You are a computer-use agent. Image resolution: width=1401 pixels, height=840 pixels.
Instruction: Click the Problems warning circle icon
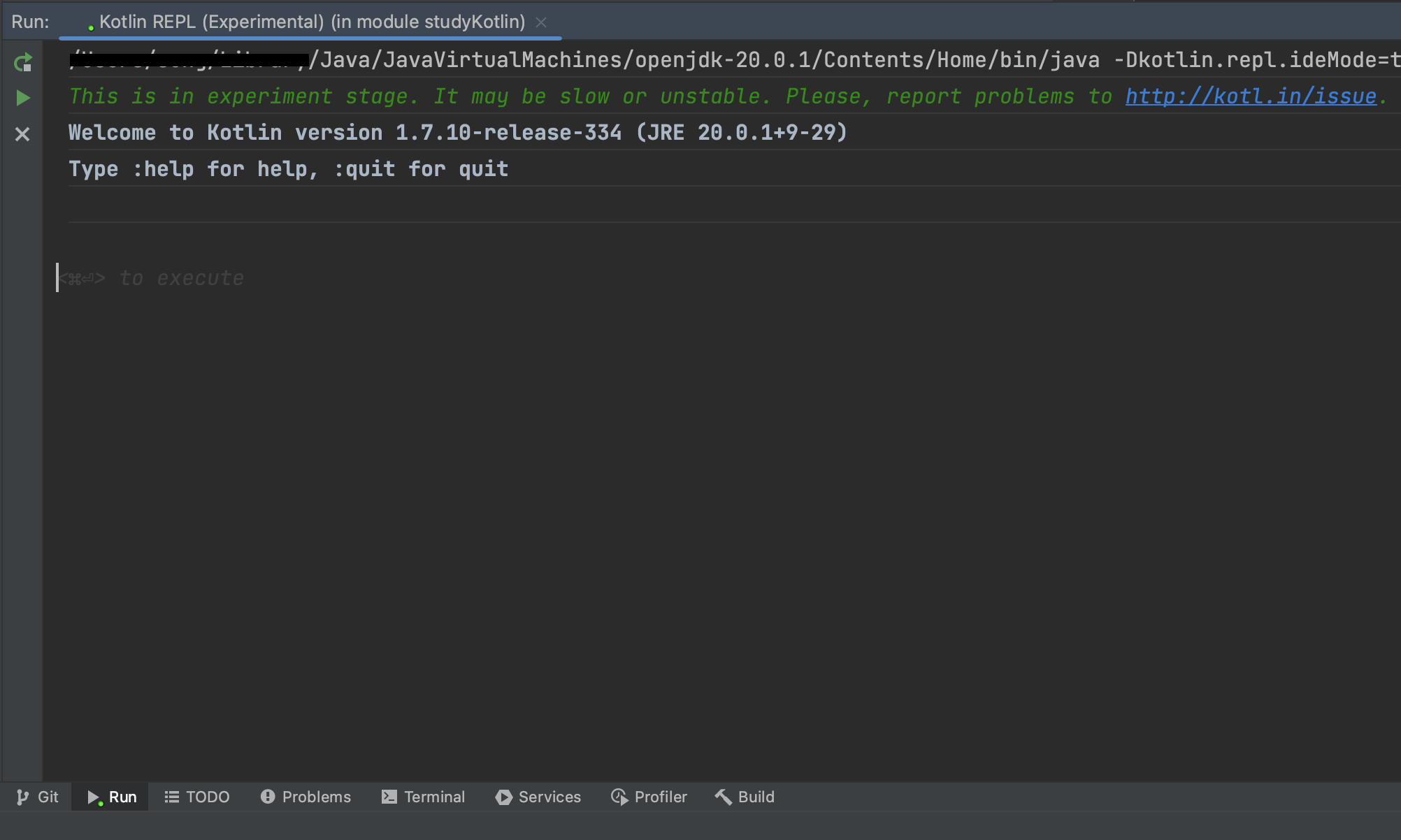coord(268,797)
